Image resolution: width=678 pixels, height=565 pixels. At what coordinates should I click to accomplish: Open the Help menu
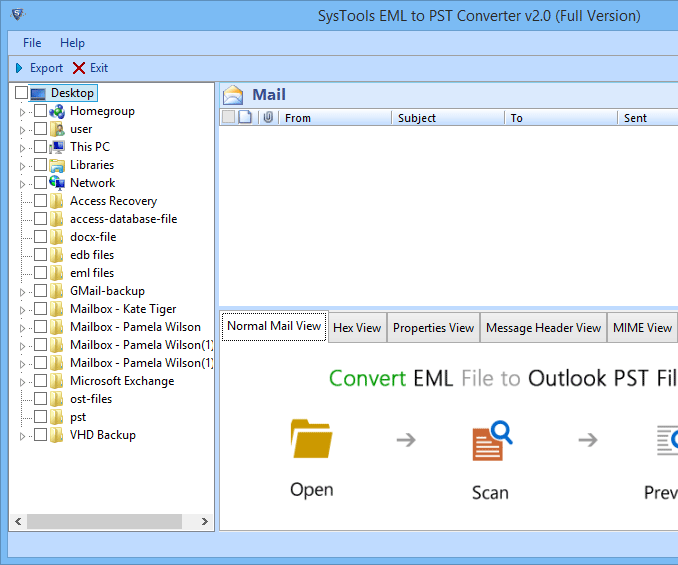[72, 43]
